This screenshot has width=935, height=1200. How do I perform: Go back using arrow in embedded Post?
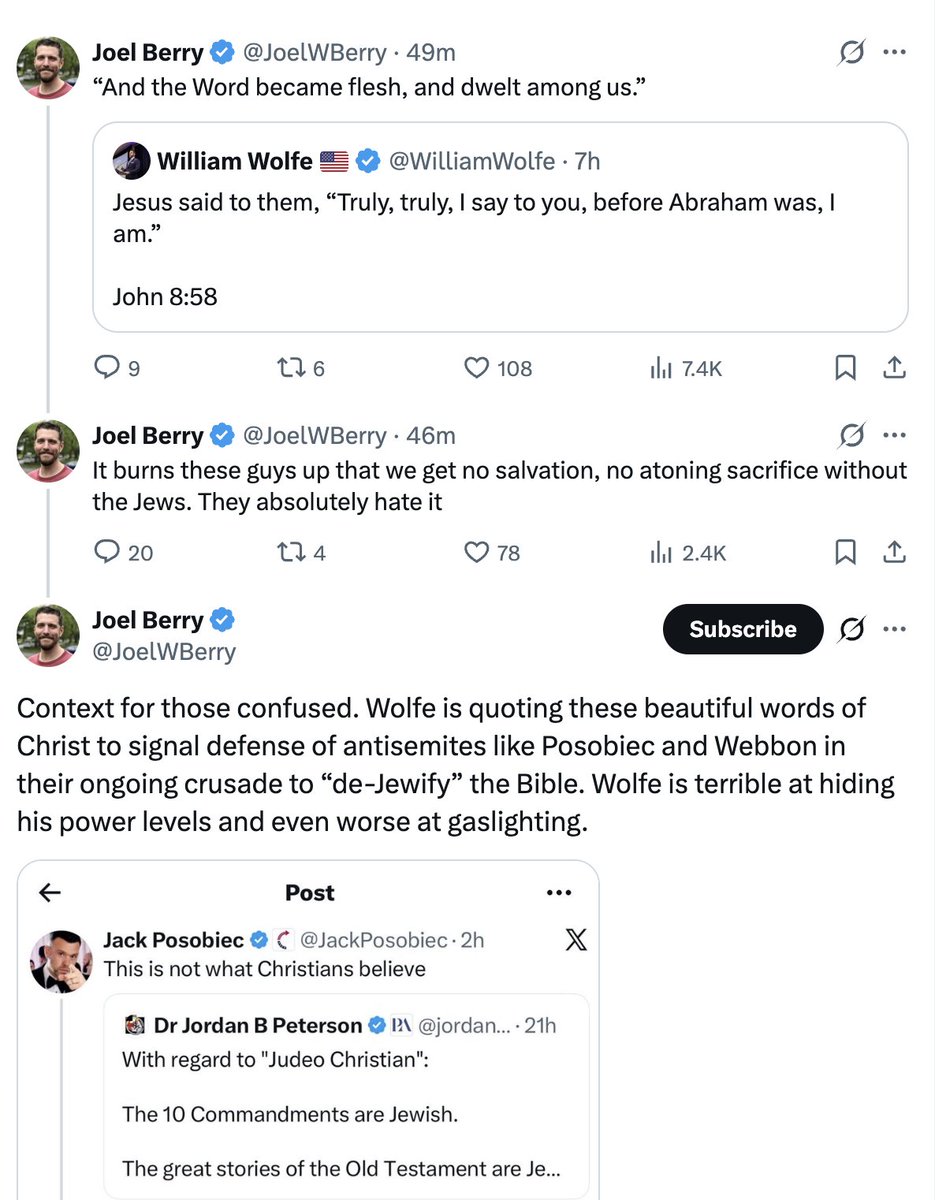50,892
